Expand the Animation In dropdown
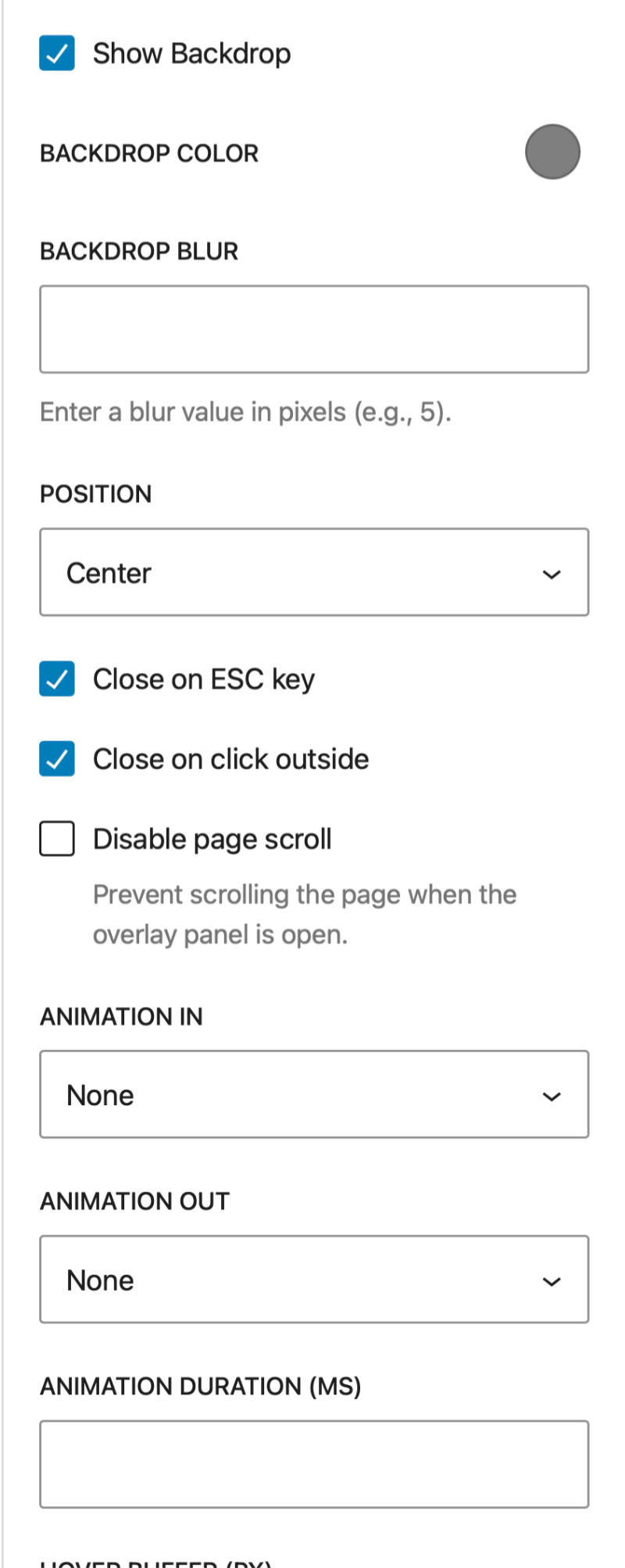This screenshot has height=1568, width=625. coord(314,1094)
